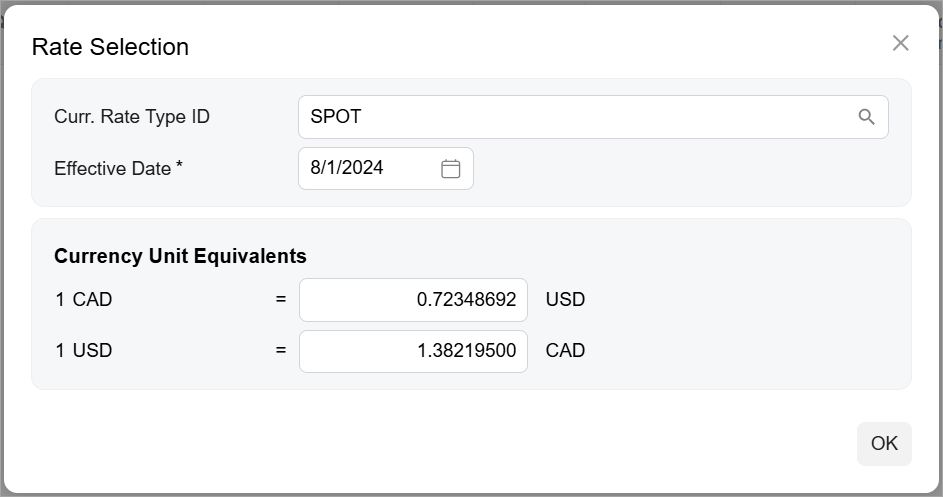943x497 pixels.
Task: Click the Effective Date label
Action: click(x=112, y=169)
